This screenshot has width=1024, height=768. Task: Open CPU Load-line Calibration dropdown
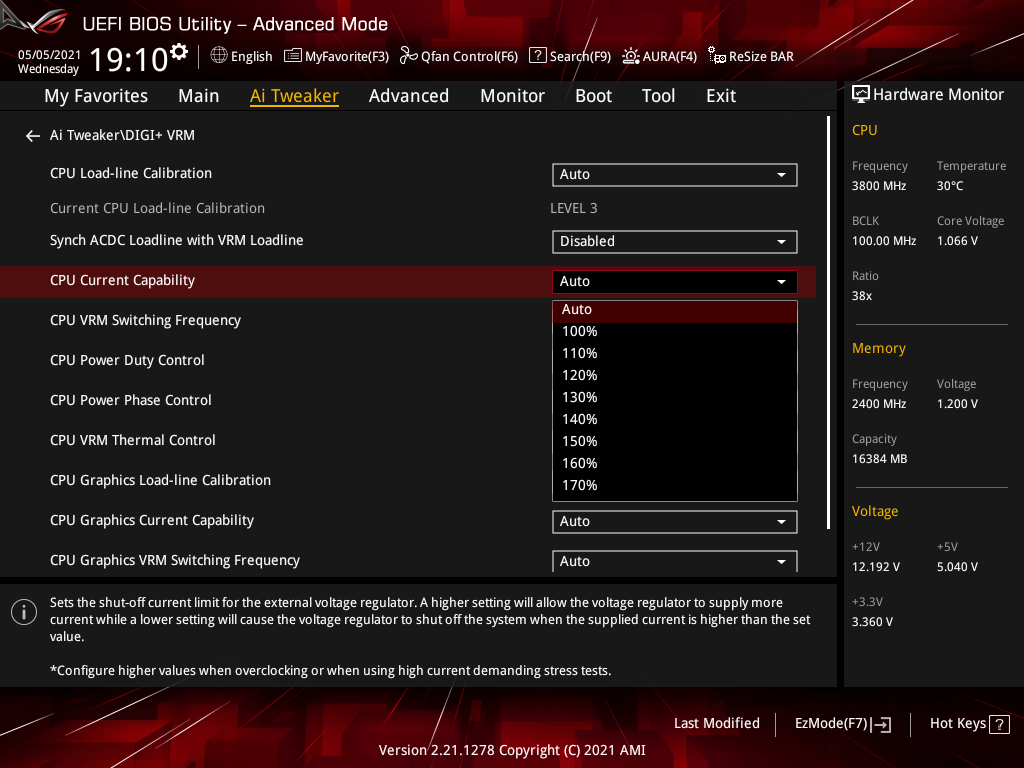tap(675, 174)
